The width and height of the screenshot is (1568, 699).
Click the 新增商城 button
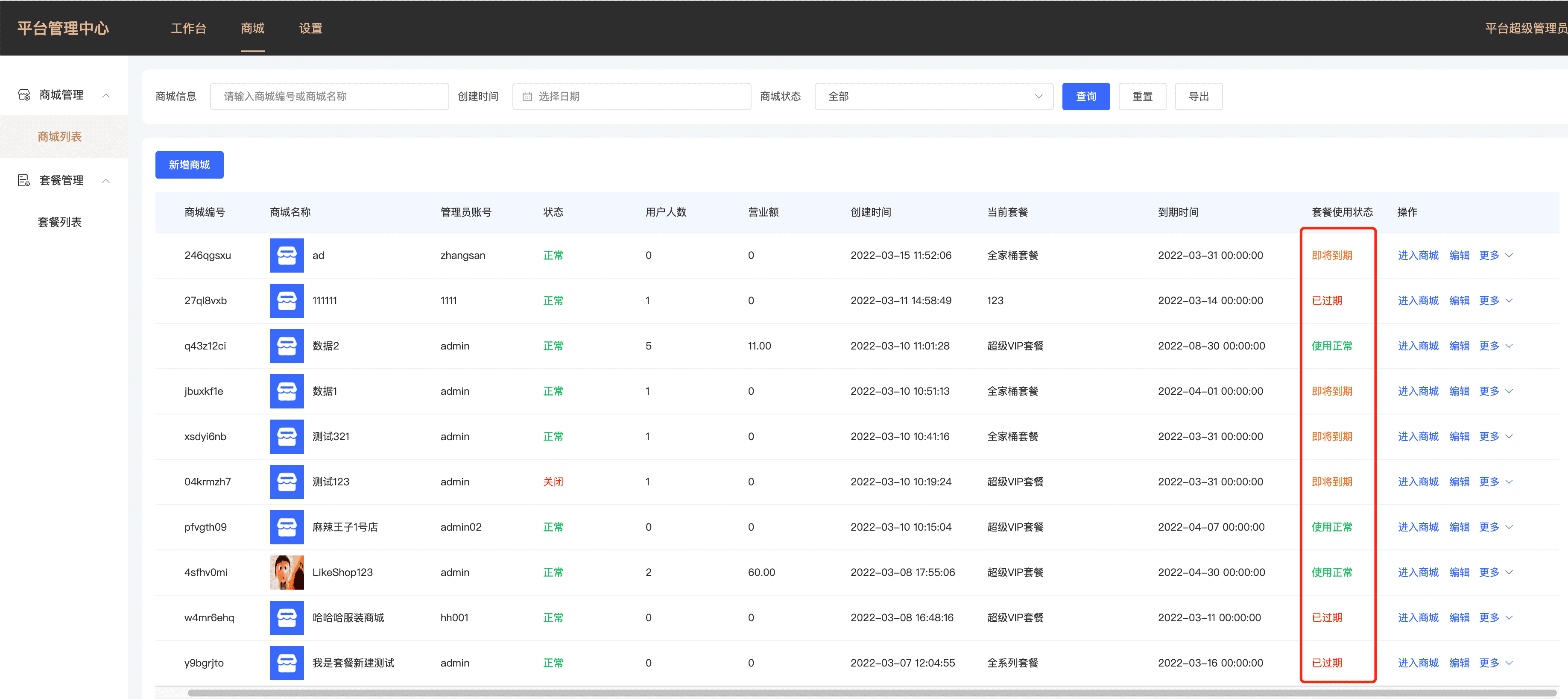[x=189, y=165]
